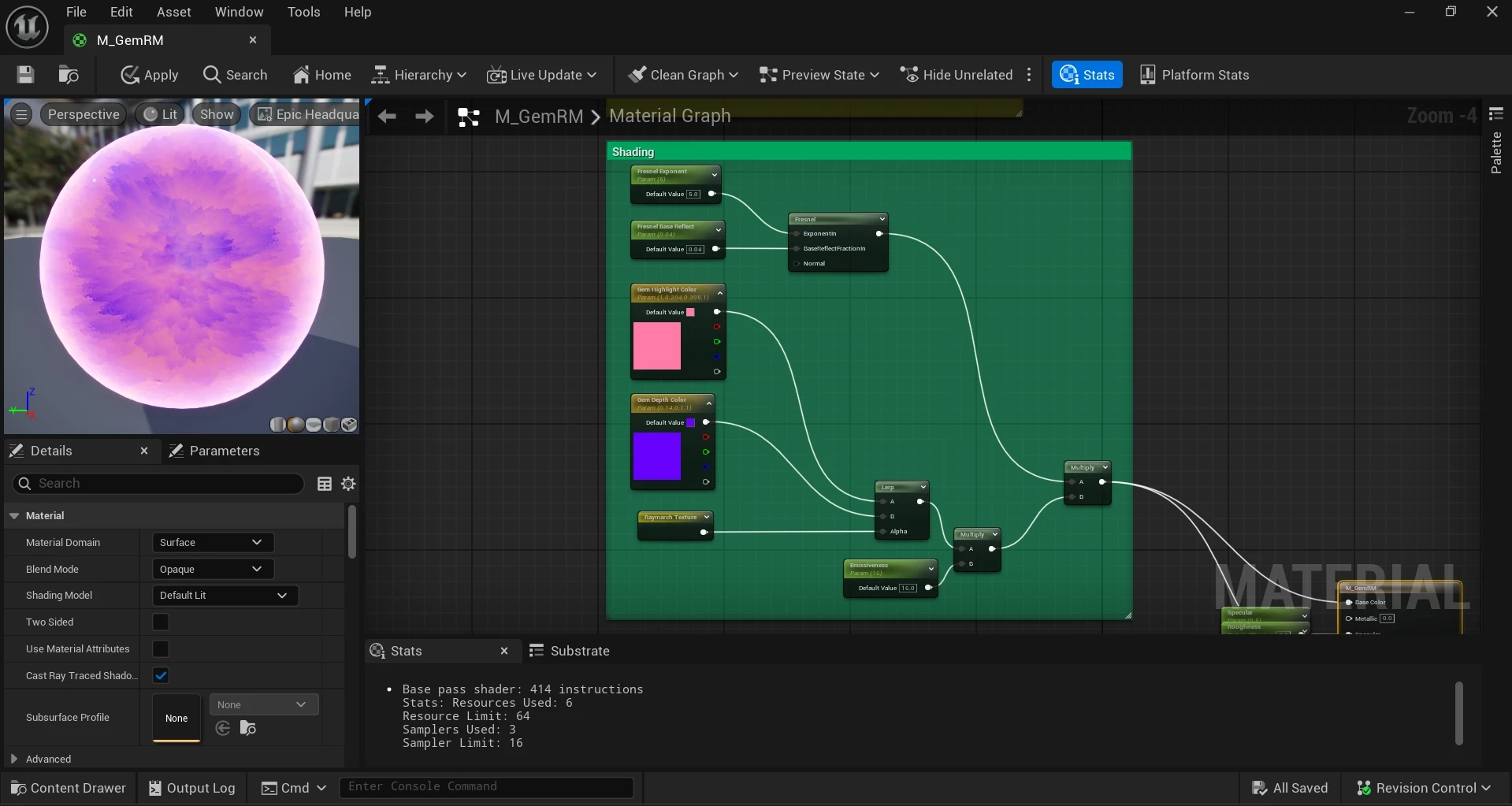Open the details settings gear icon

coord(348,484)
